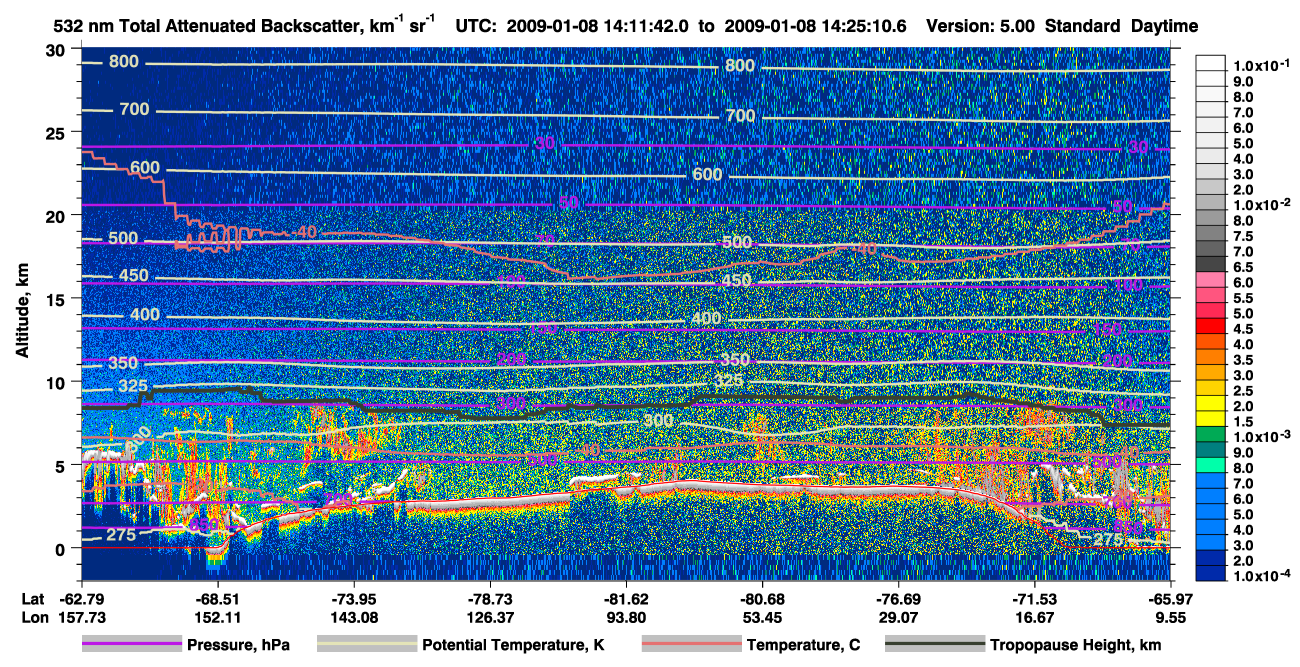Click the longitude tick label 143.08
This screenshot has width=1300, height=667.
tap(354, 617)
